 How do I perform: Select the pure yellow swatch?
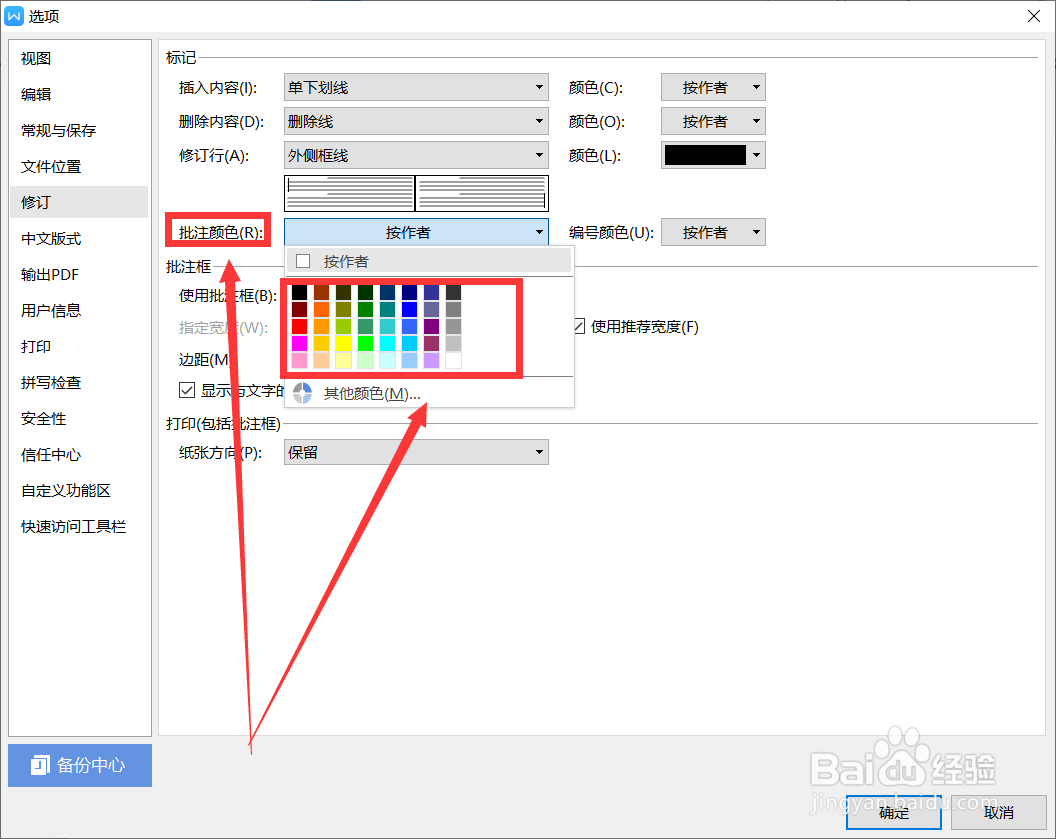tap(343, 343)
